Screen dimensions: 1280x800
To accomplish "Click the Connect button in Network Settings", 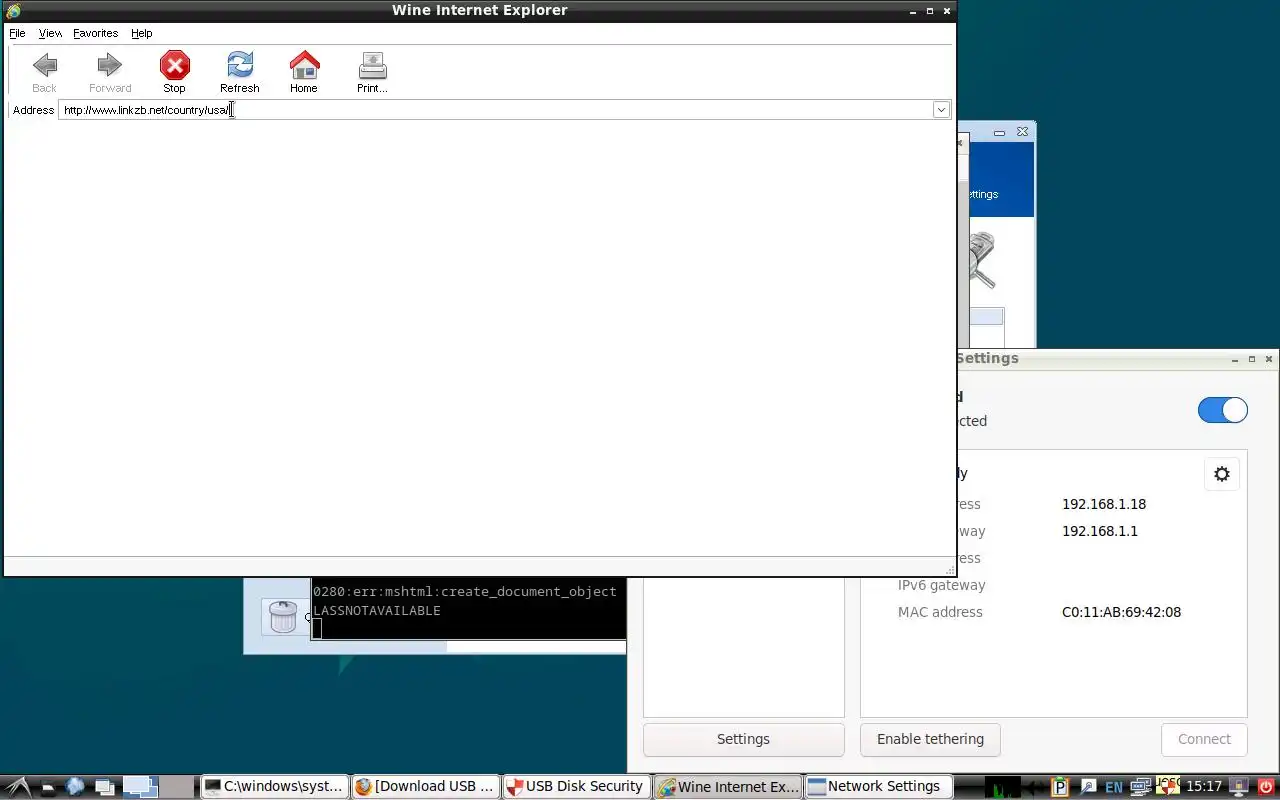I will coord(1204,739).
